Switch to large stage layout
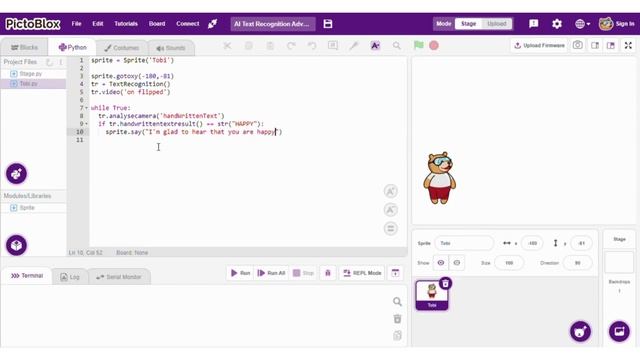 [x=611, y=45]
